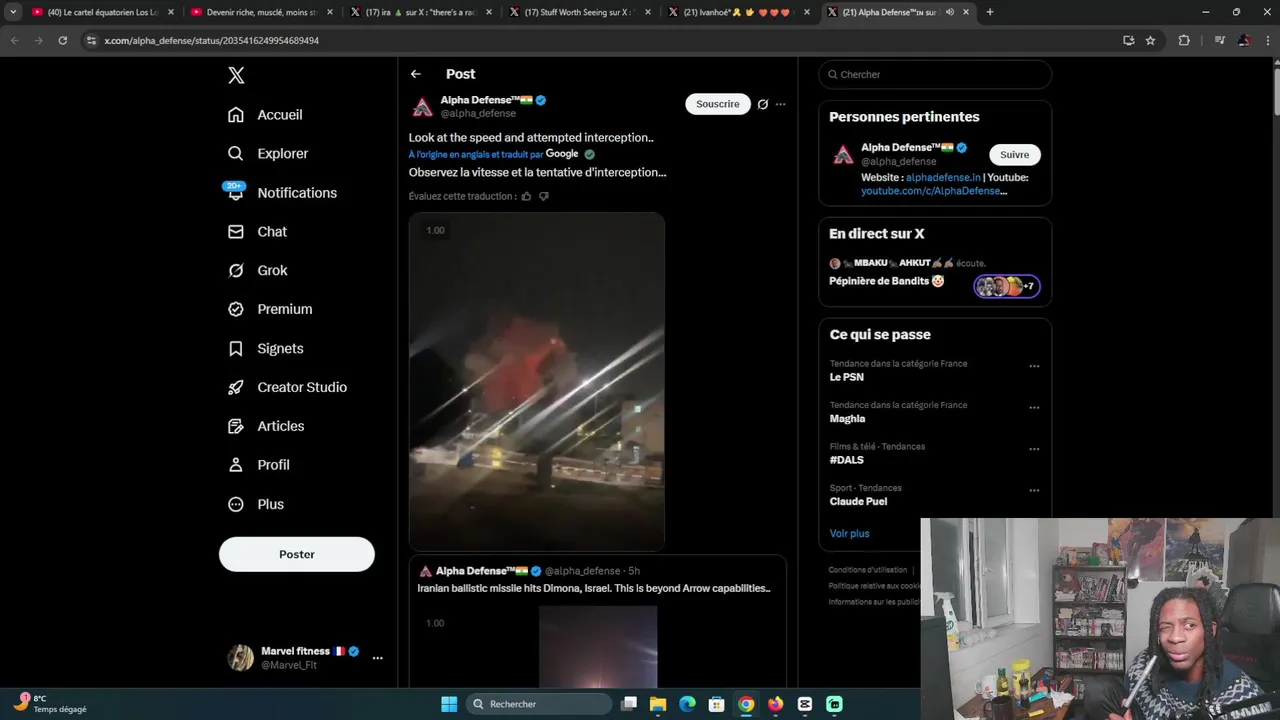
Task: Click the Grok explain icon beside Souscrire
Action: click(x=763, y=104)
